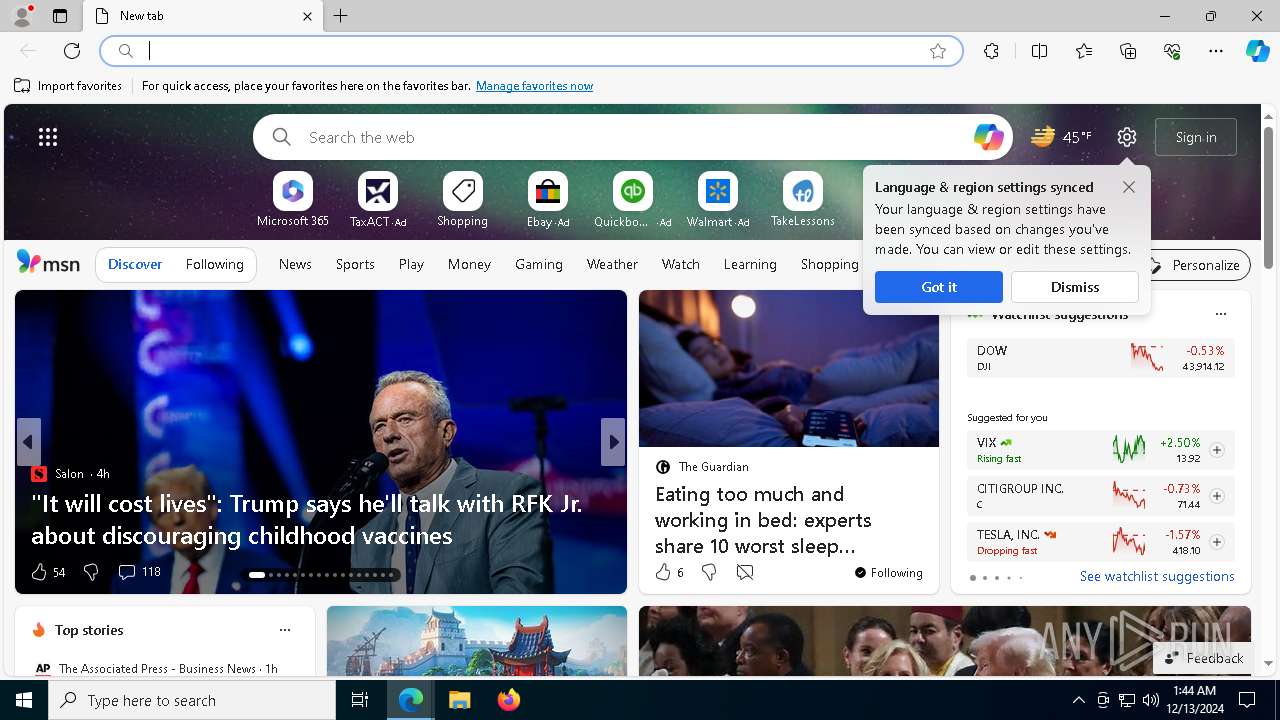This screenshot has height=720, width=1280.
Task: Open Extensions icon in toolbar
Action: tap(991, 51)
